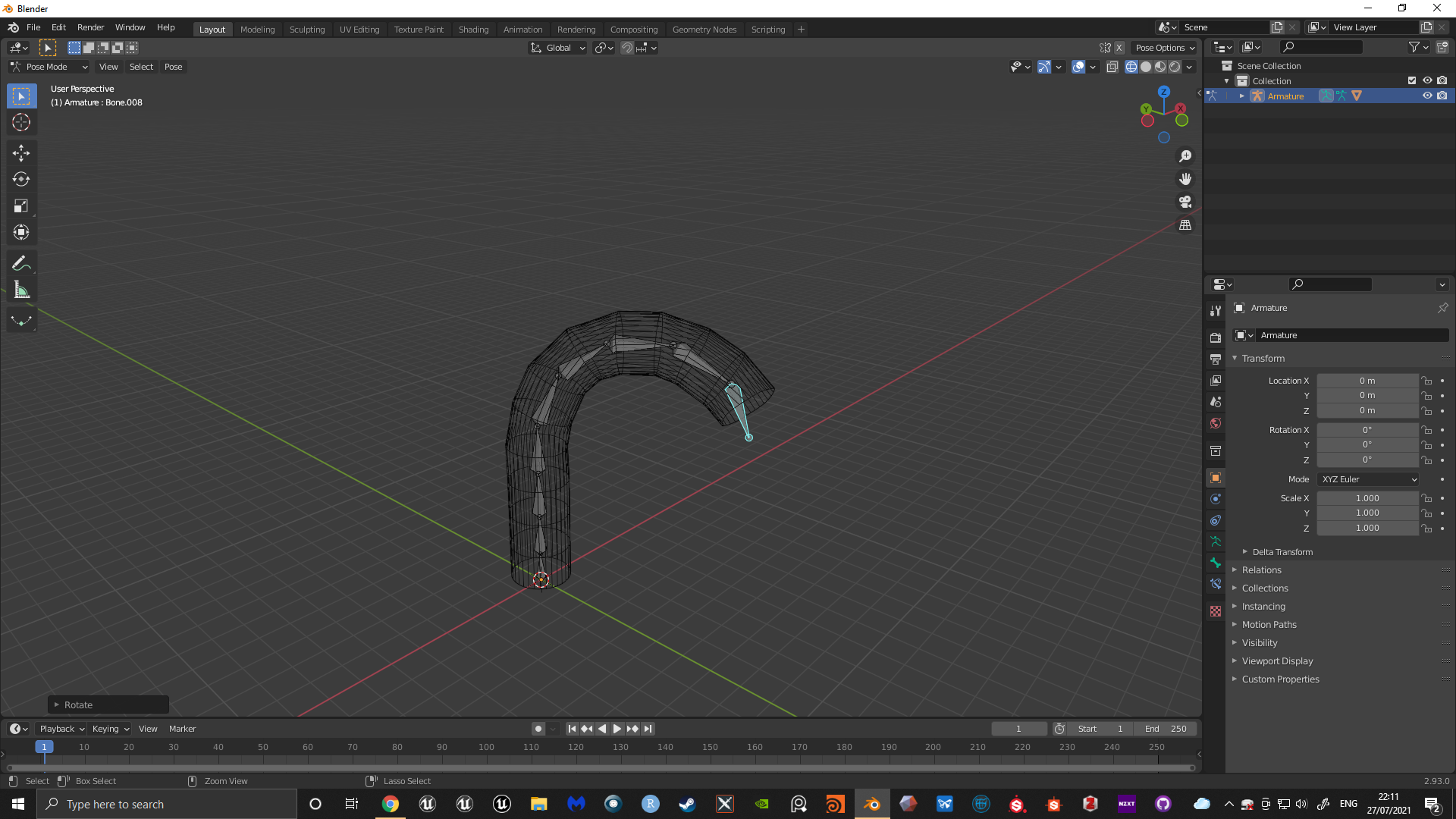Screen dimensions: 1456x819
Task: Open the Playback popover
Action: 61,729
